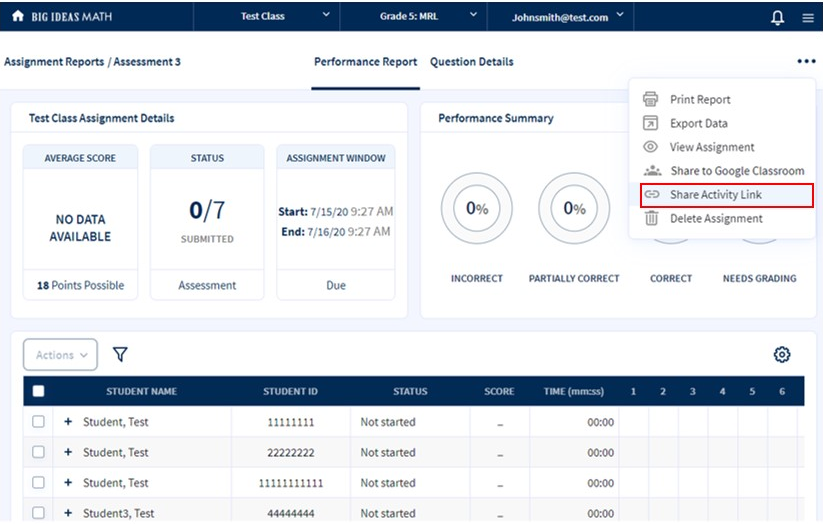This screenshot has width=823, height=524.
Task: Open the table settings gear icon
Action: tap(782, 354)
